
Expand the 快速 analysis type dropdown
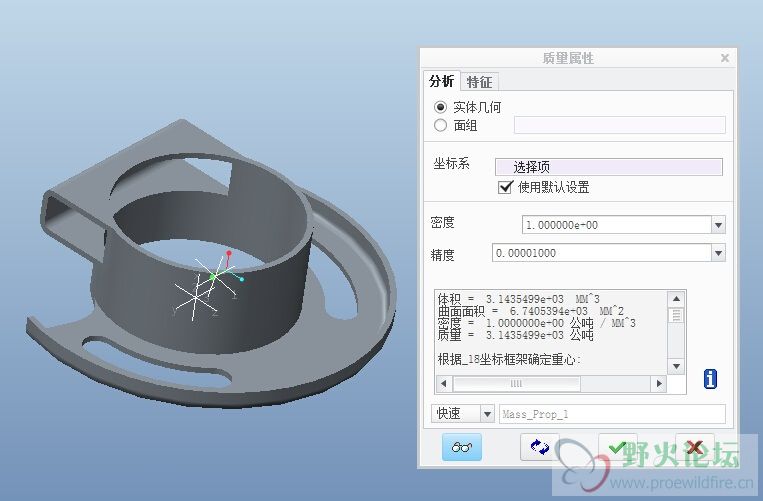pos(487,414)
